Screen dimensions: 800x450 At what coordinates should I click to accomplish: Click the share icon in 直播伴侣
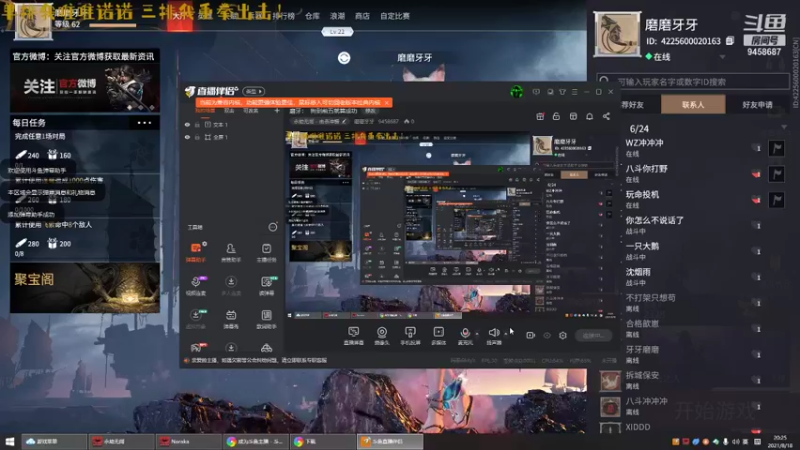[606, 116]
